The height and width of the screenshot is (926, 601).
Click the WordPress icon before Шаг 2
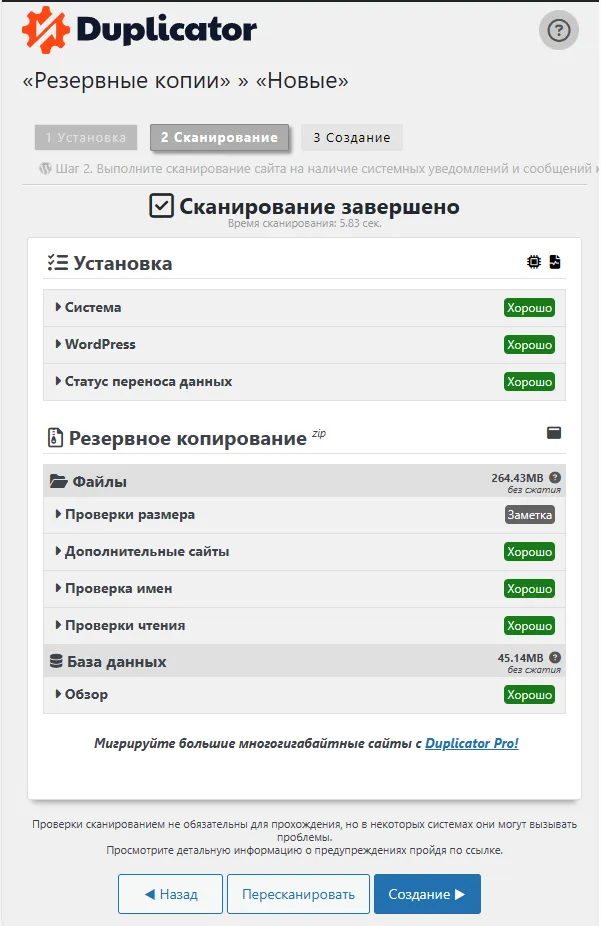[x=45, y=168]
